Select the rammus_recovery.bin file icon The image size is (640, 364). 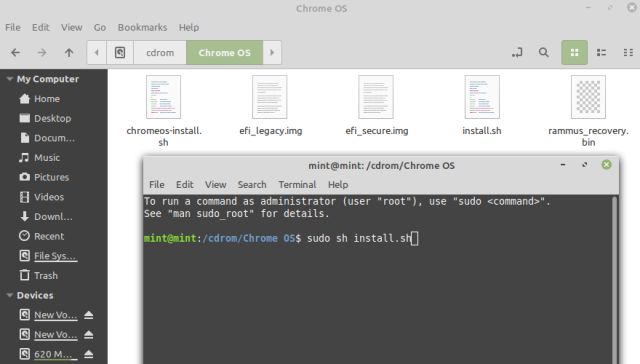click(x=588, y=97)
